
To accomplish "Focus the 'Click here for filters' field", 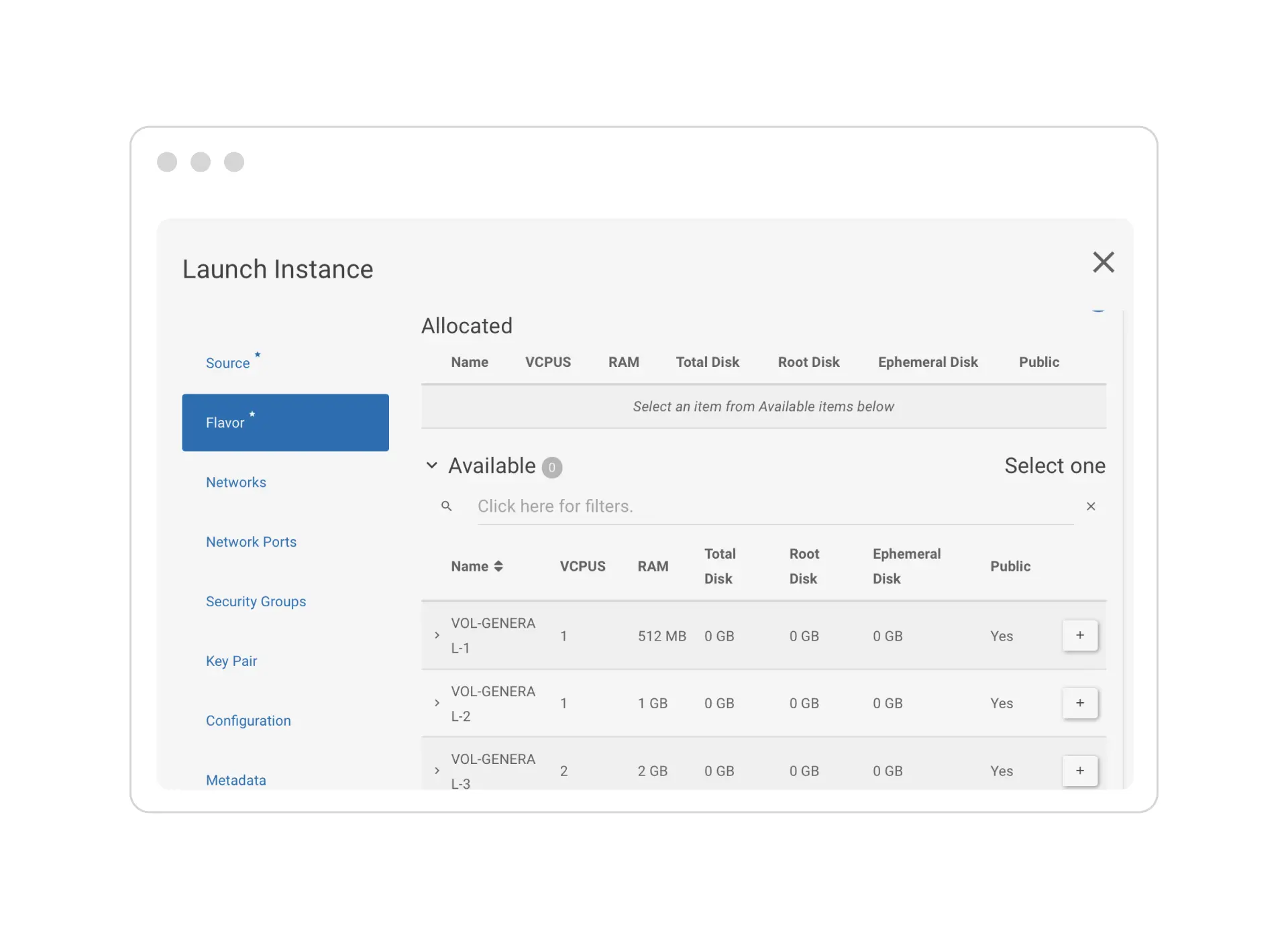I will click(775, 506).
